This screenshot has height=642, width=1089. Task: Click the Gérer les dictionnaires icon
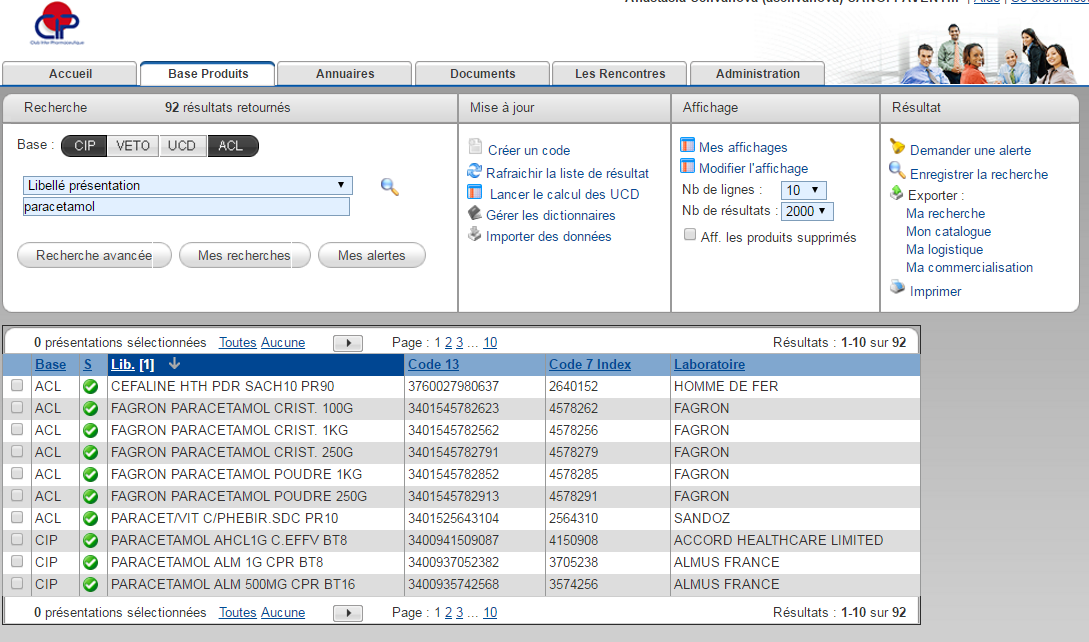[474, 213]
